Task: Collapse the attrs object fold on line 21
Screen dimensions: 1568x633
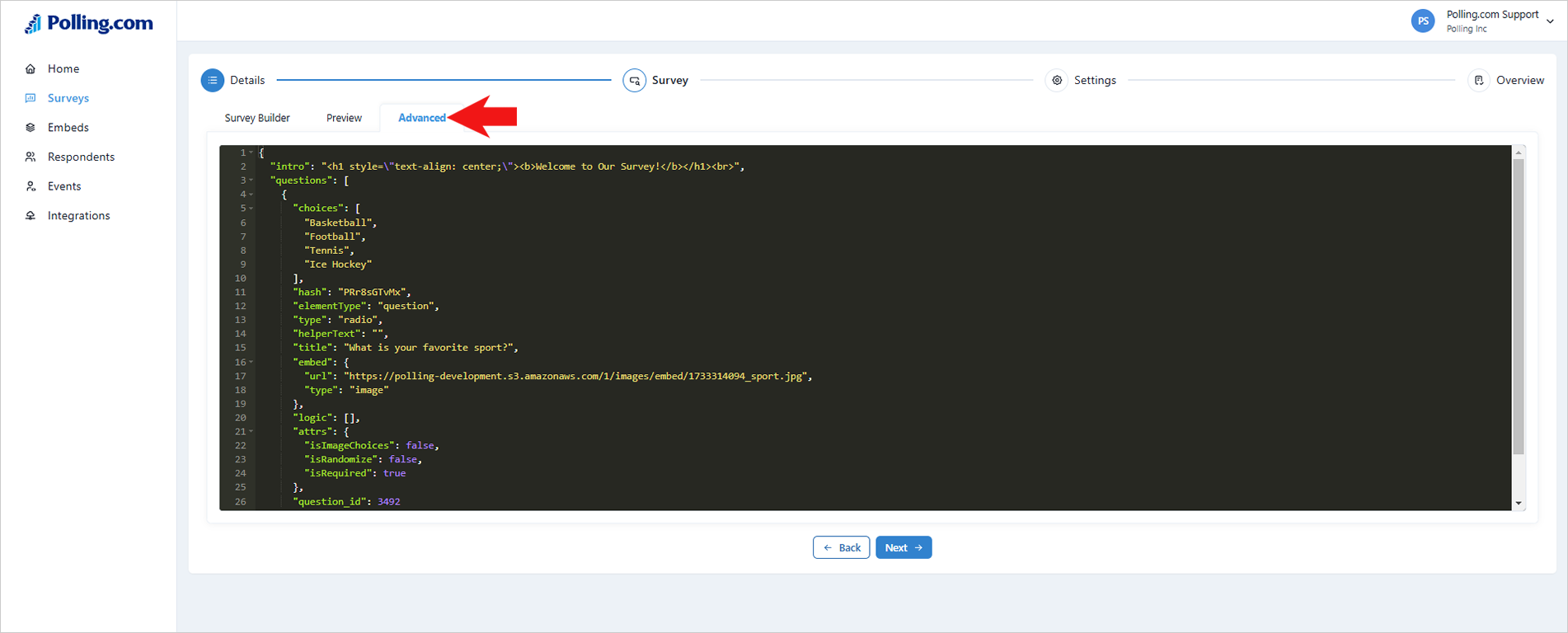Action: (251, 432)
